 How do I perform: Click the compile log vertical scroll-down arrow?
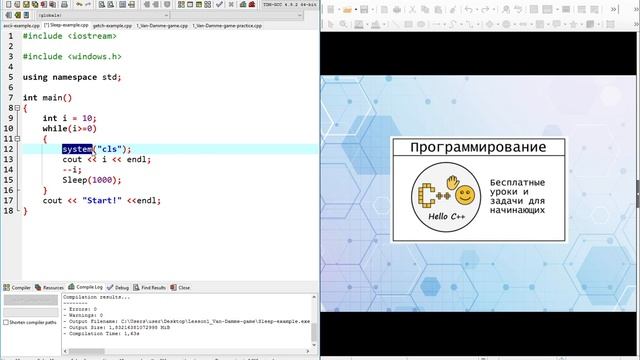pos(314,345)
